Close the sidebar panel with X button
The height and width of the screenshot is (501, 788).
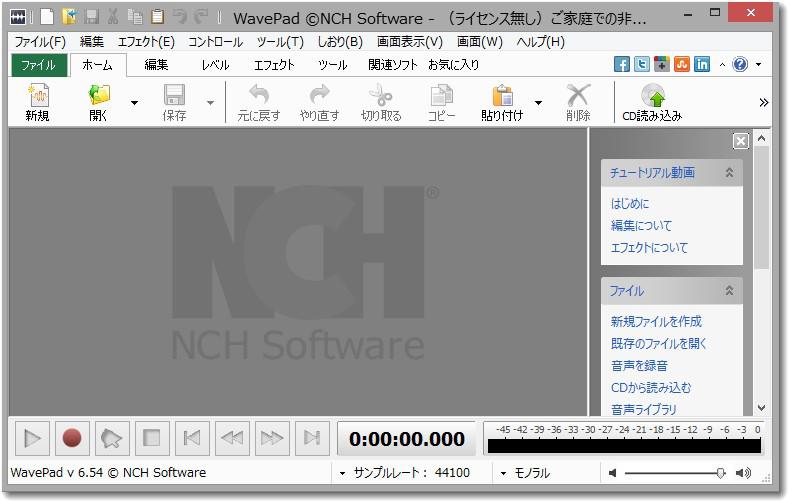click(741, 141)
